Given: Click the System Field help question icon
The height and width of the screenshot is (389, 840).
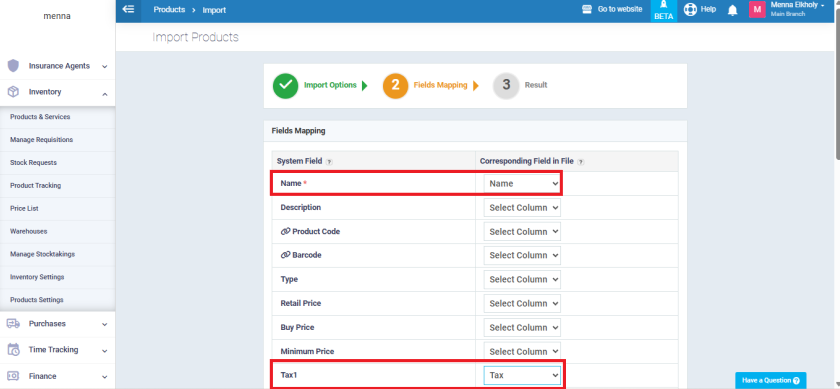Looking at the screenshot, I should (329, 162).
